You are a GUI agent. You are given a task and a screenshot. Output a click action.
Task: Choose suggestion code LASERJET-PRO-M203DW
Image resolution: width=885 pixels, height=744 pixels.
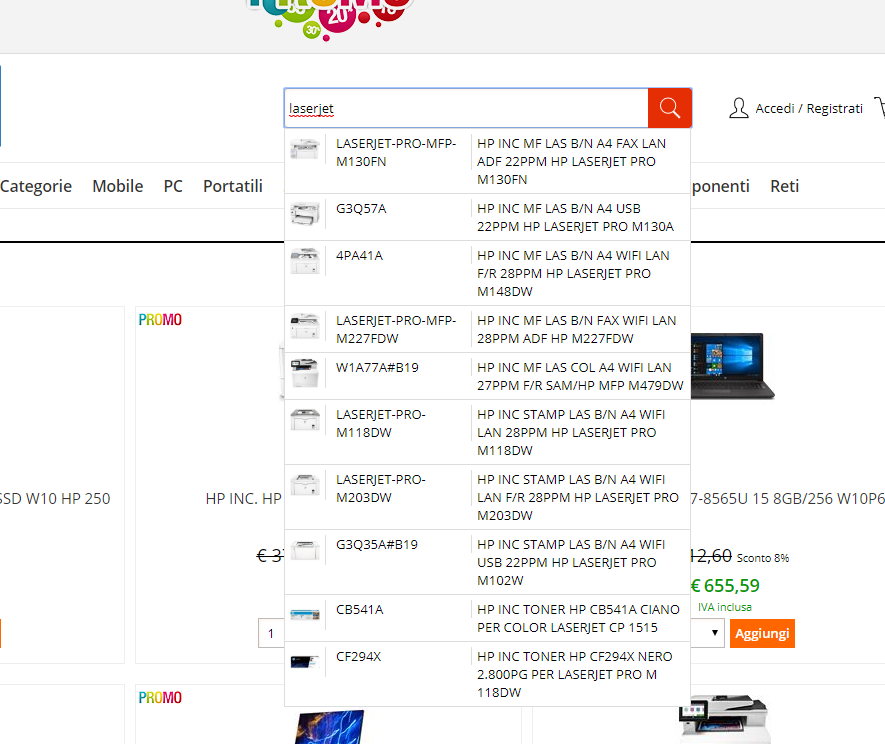click(380, 488)
